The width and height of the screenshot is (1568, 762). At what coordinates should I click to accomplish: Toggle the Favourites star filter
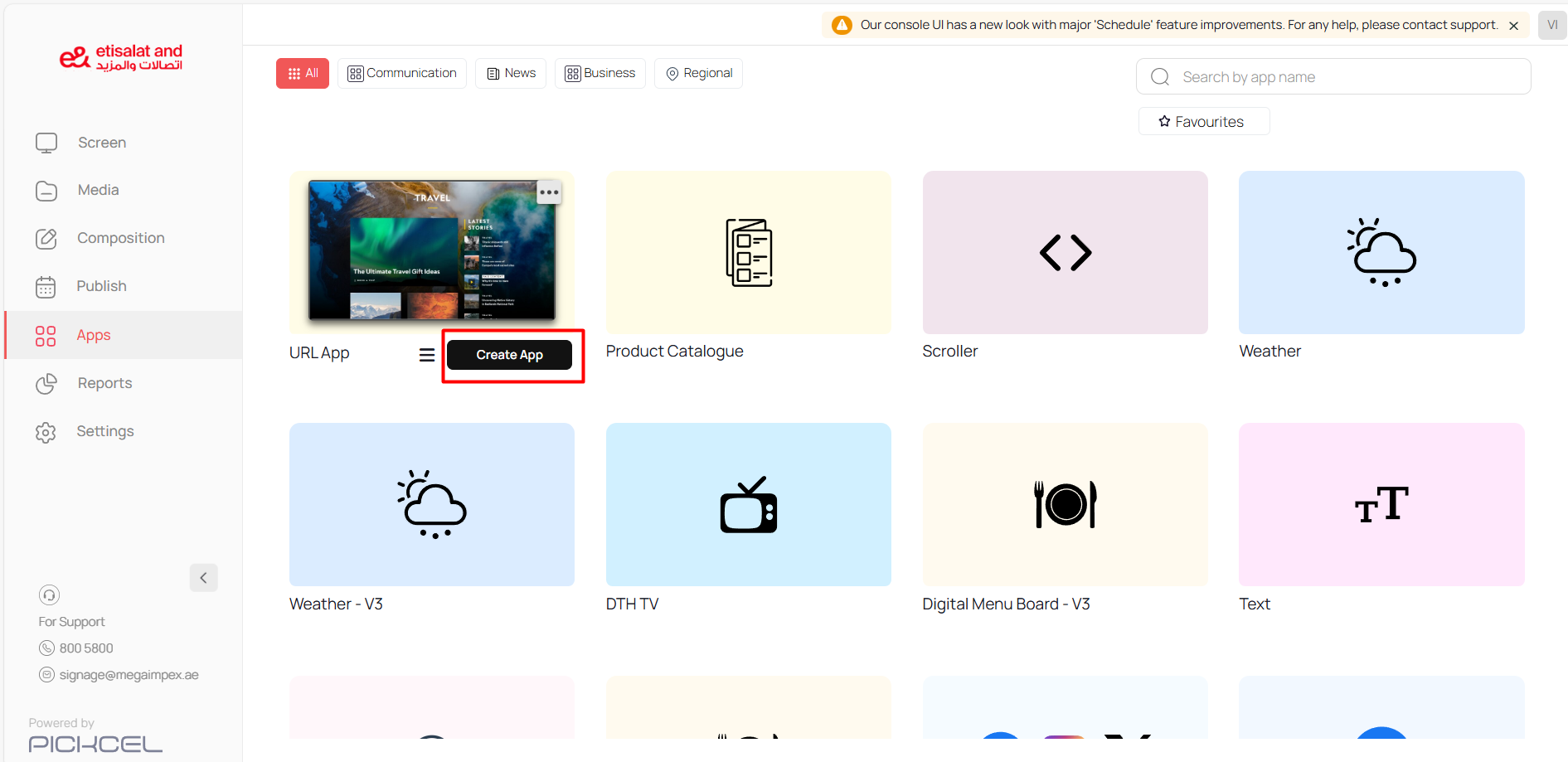tap(1202, 122)
